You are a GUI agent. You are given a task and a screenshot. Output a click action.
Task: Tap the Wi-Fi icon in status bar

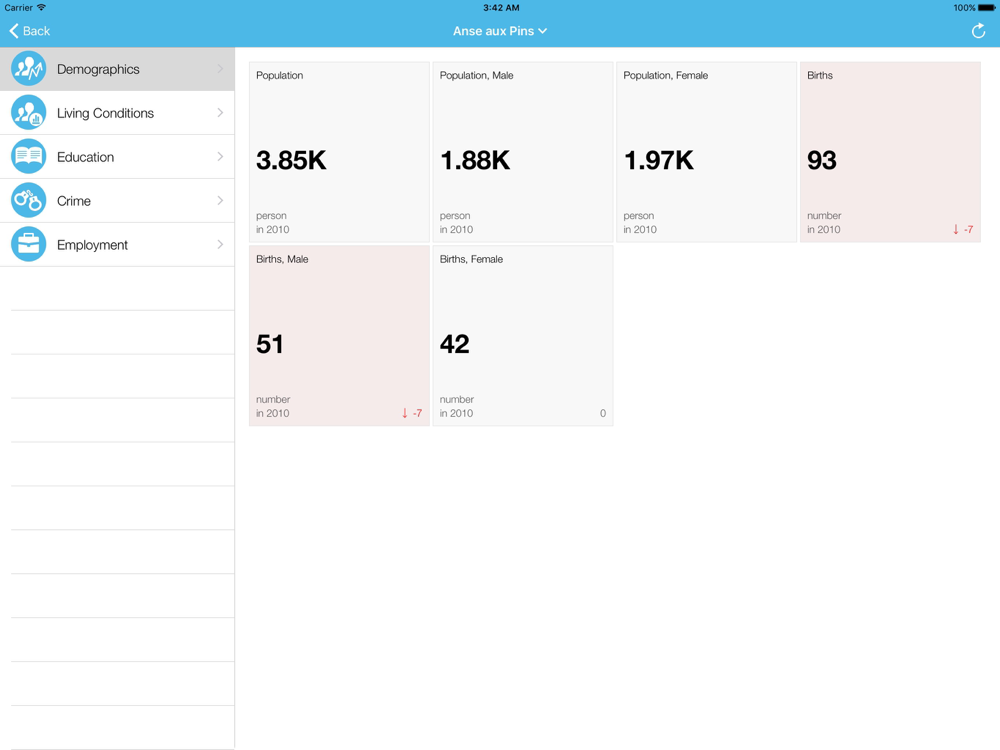coord(41,8)
